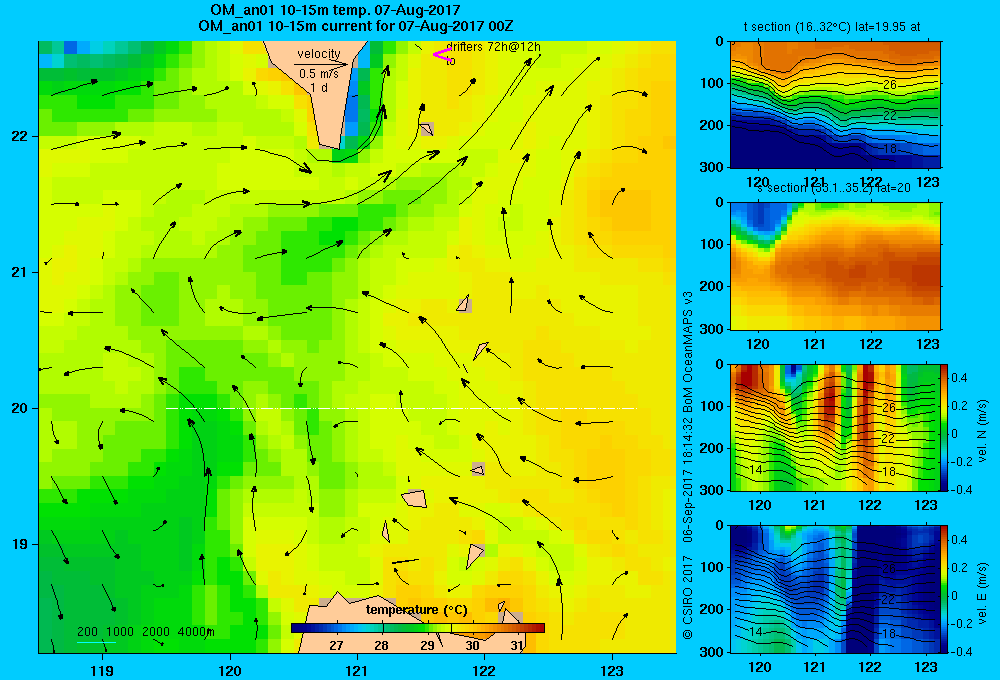Click main map longitude tick '122'
The width and height of the screenshot is (1000, 680).
(485, 670)
